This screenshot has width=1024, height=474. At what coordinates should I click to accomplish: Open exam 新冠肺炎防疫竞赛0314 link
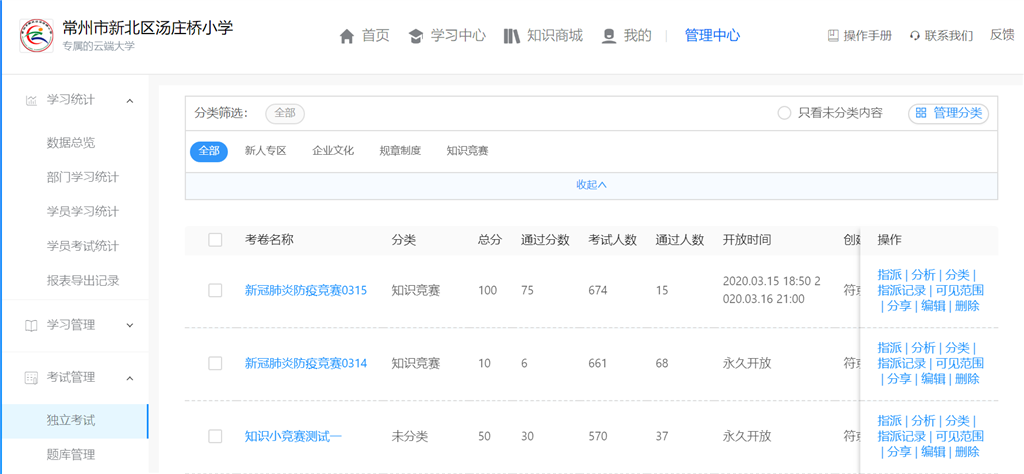pos(305,363)
